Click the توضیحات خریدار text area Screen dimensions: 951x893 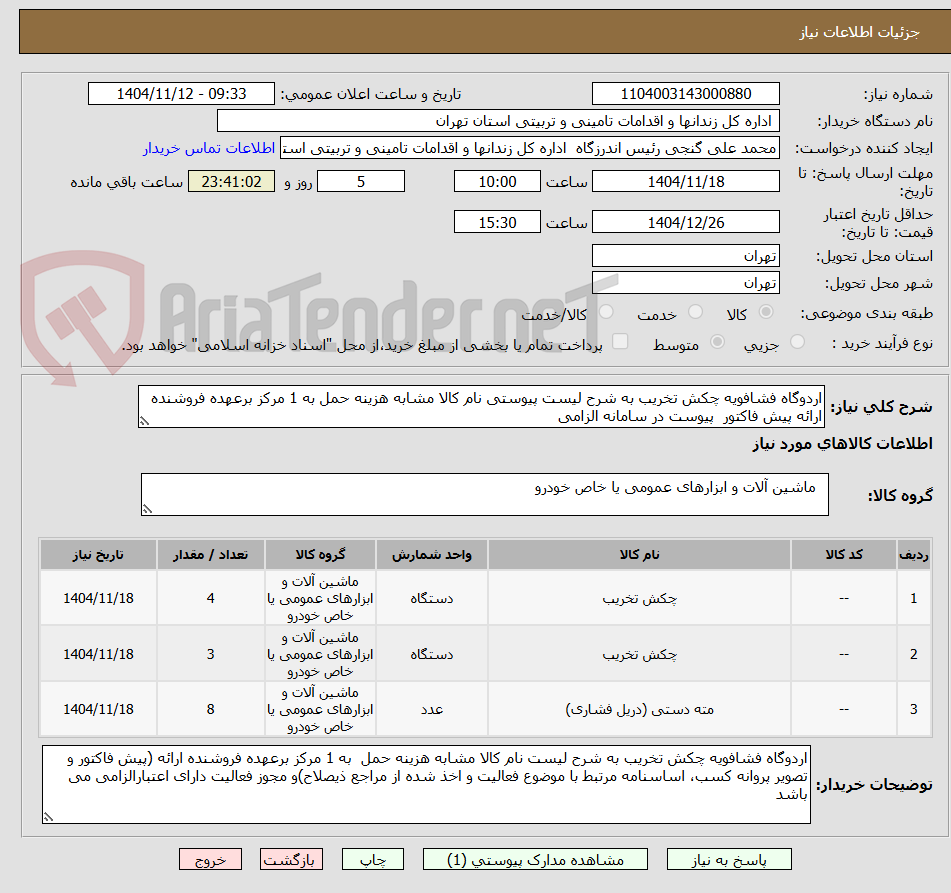click(x=426, y=784)
